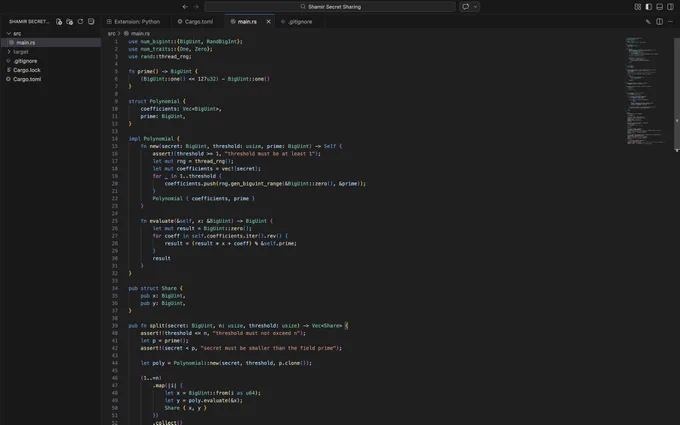
Task: Click 'pub struct Share' text
Action: pyautogui.click(x=153, y=288)
